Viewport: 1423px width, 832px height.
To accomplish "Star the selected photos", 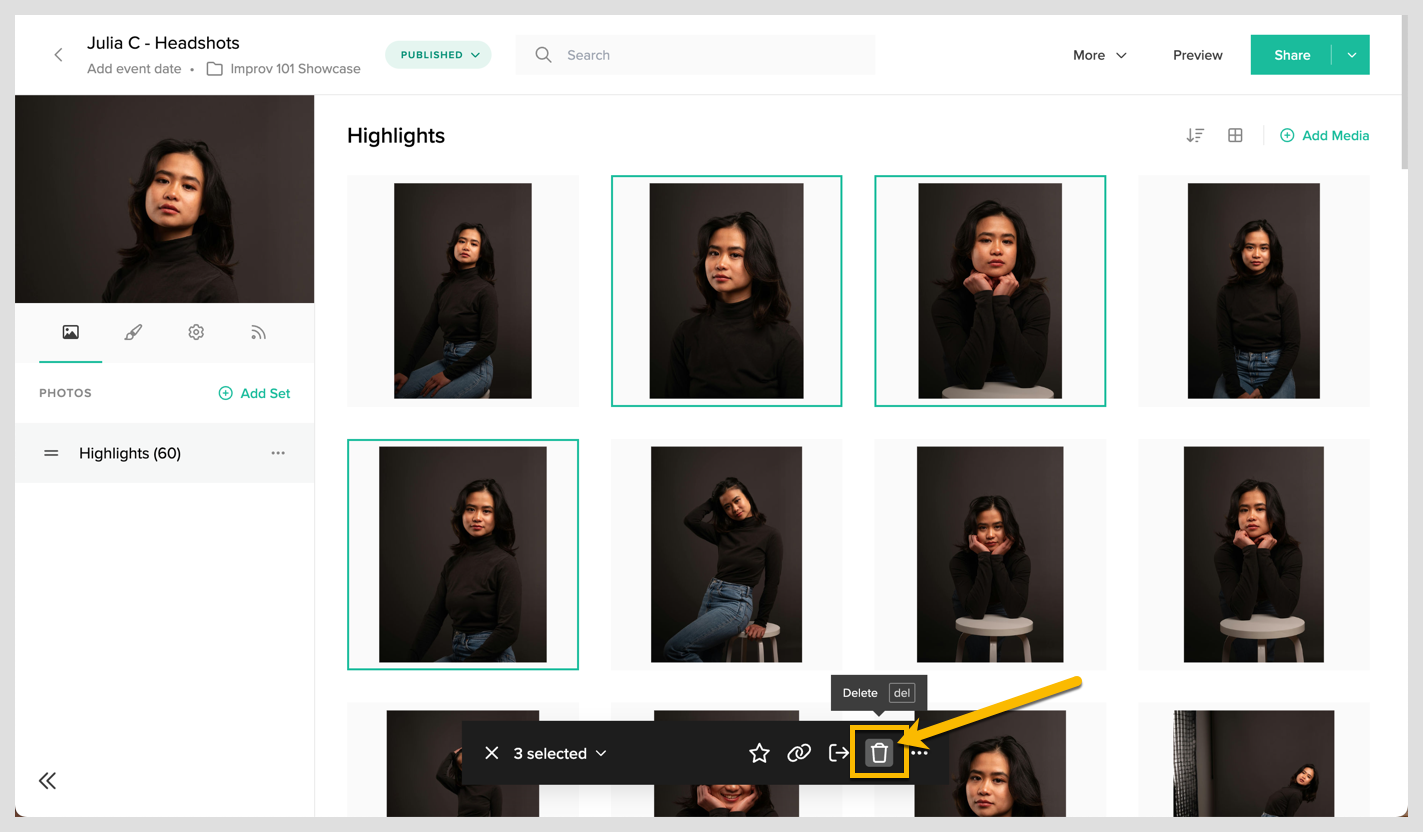I will pos(759,753).
